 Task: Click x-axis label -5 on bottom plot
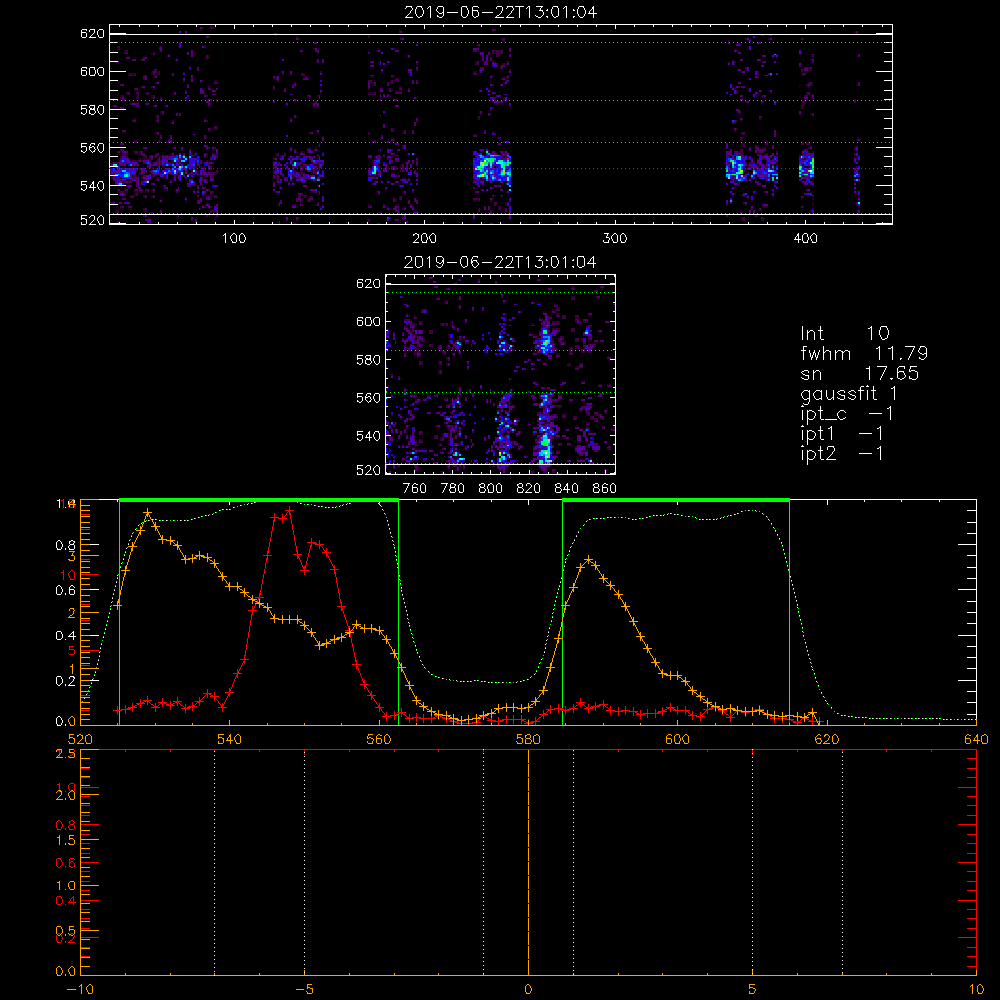point(304,989)
